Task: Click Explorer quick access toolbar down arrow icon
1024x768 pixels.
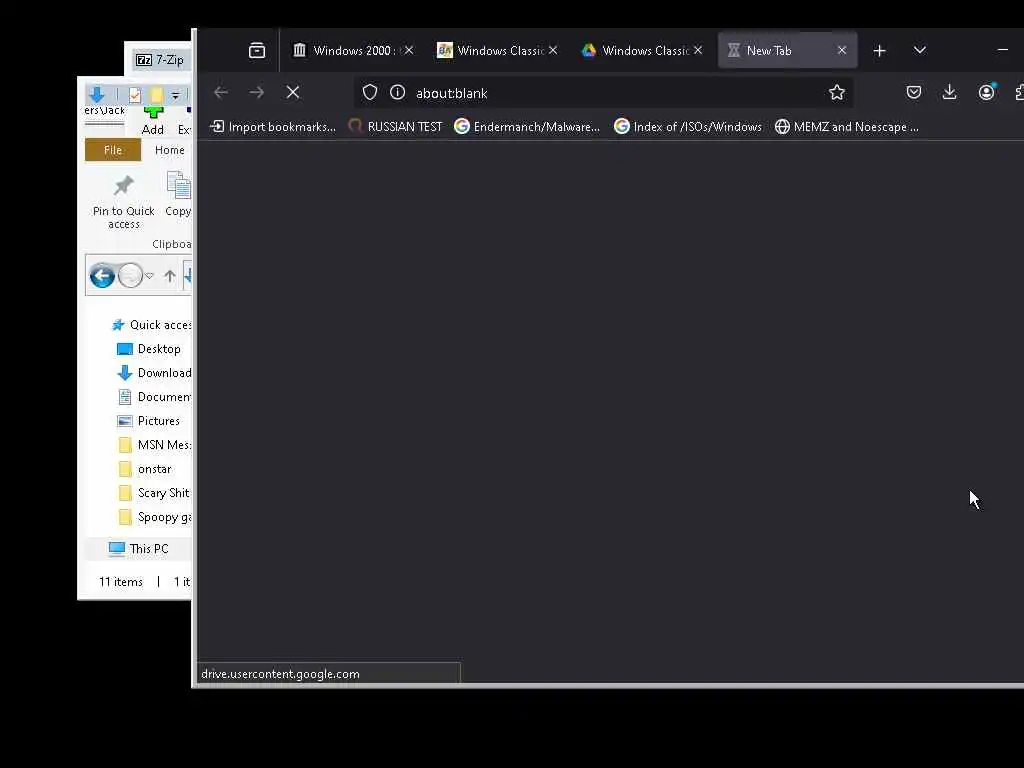Action: coord(97,95)
